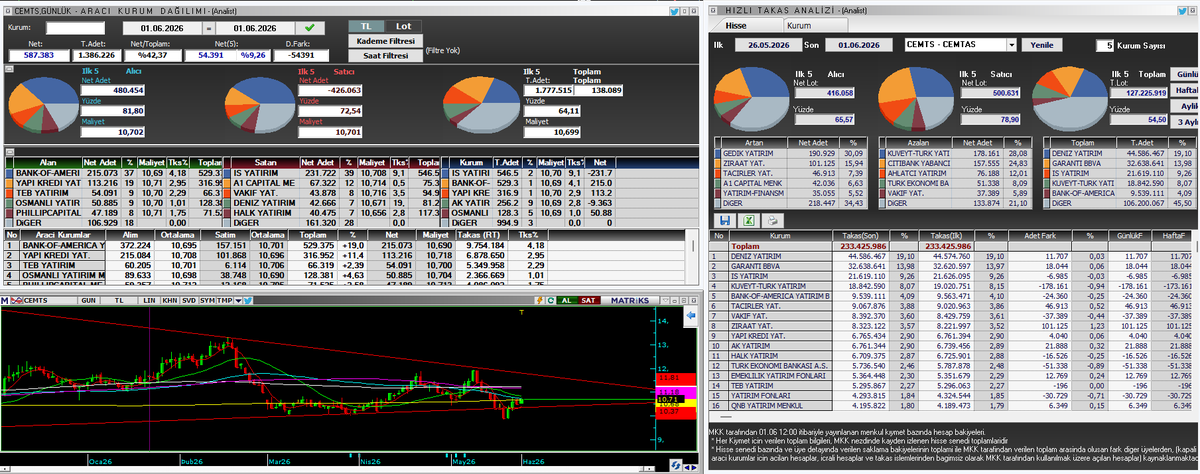Open the dropdown arrow next to TMP
This screenshot has height=474, width=1200.
(x=238, y=300)
